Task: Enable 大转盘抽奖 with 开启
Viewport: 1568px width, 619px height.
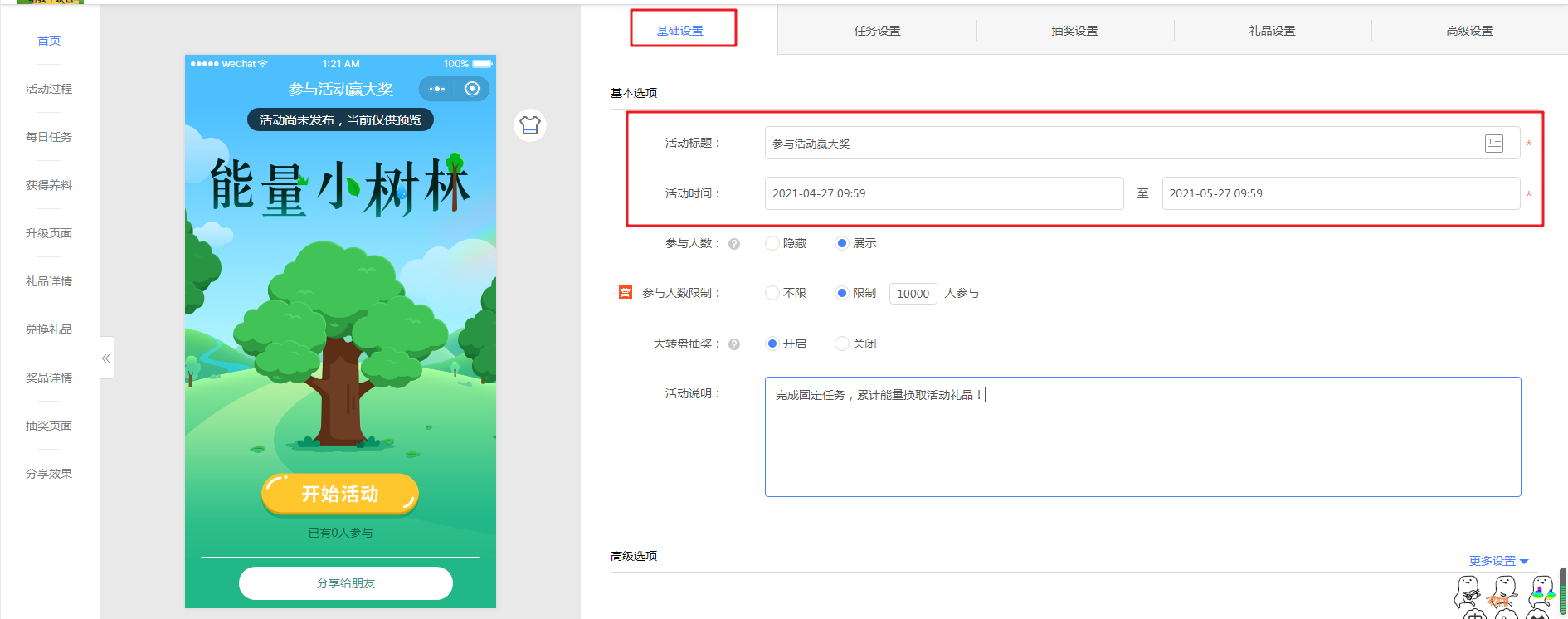Action: [772, 344]
